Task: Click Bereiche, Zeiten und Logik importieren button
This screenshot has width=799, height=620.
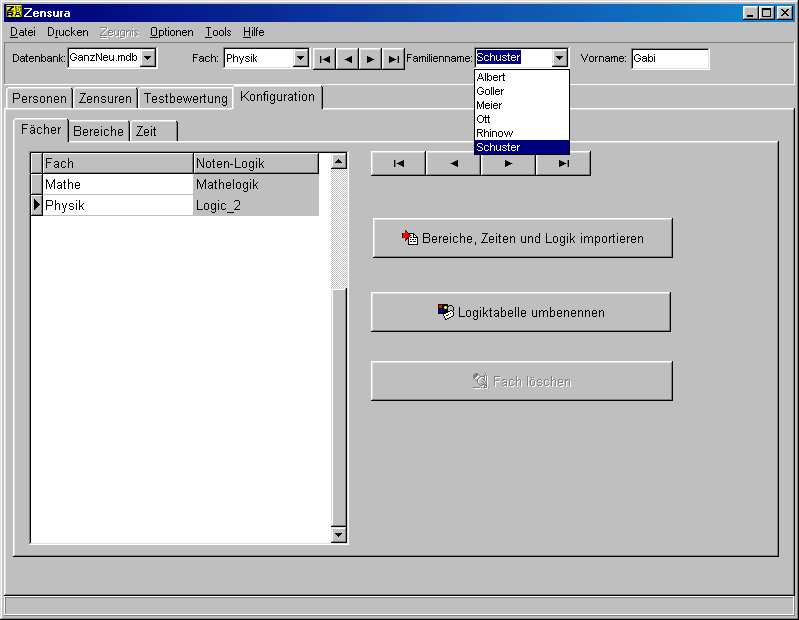Action: point(522,238)
